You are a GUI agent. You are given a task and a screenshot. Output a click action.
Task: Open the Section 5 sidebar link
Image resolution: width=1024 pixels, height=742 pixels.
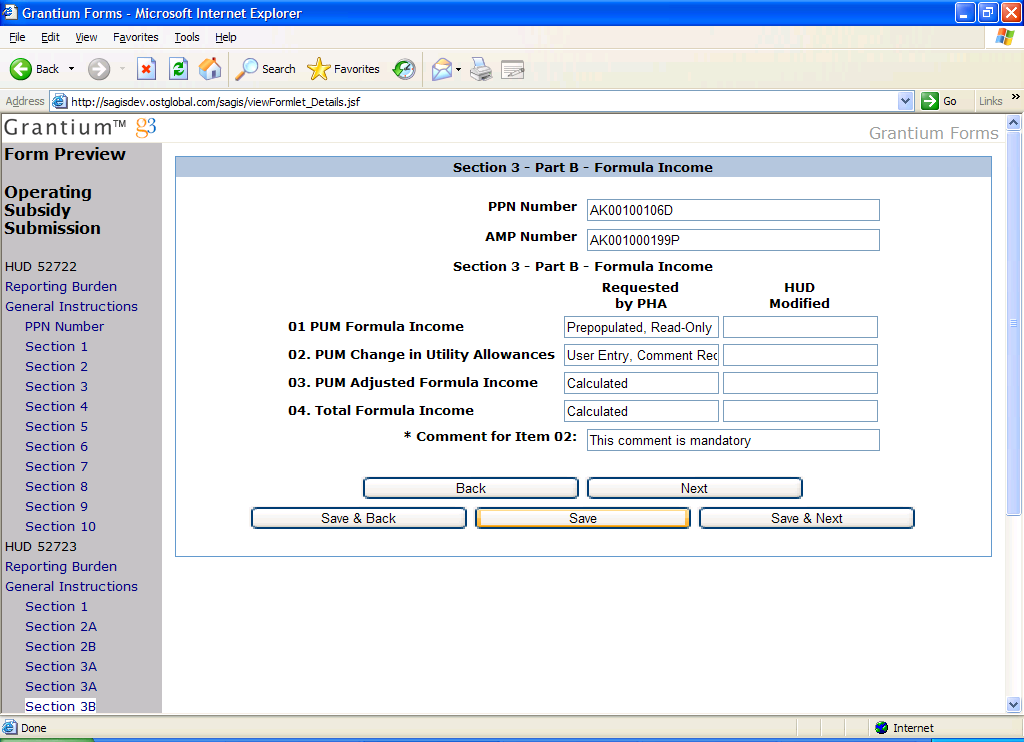point(56,426)
